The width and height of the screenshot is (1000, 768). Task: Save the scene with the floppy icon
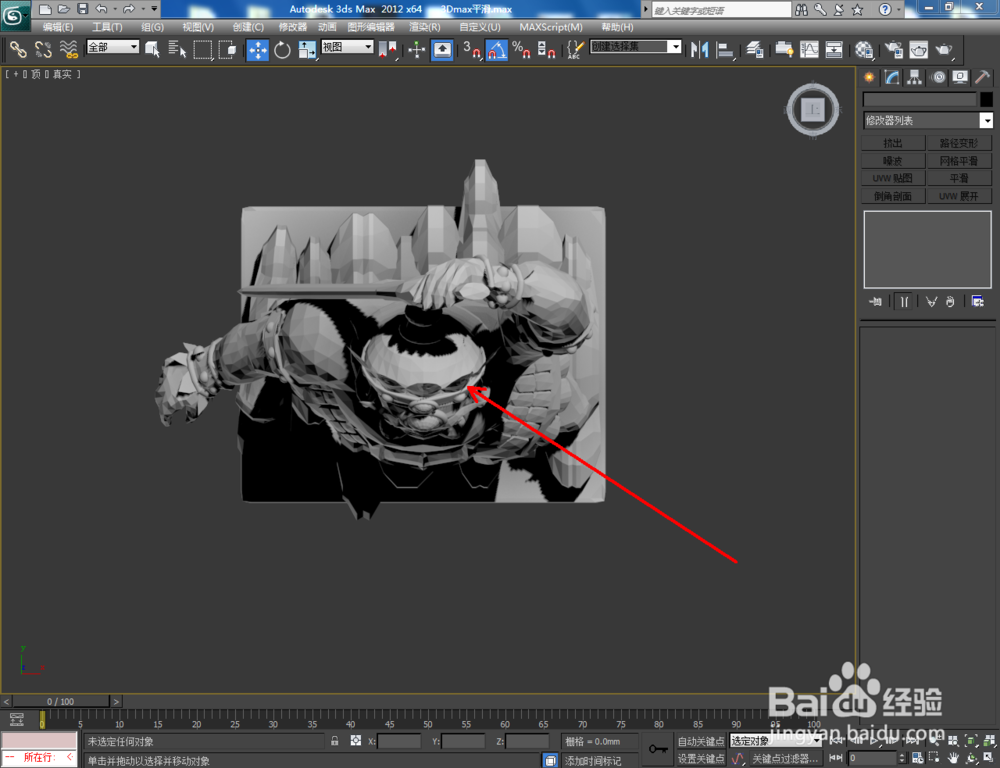pos(83,9)
